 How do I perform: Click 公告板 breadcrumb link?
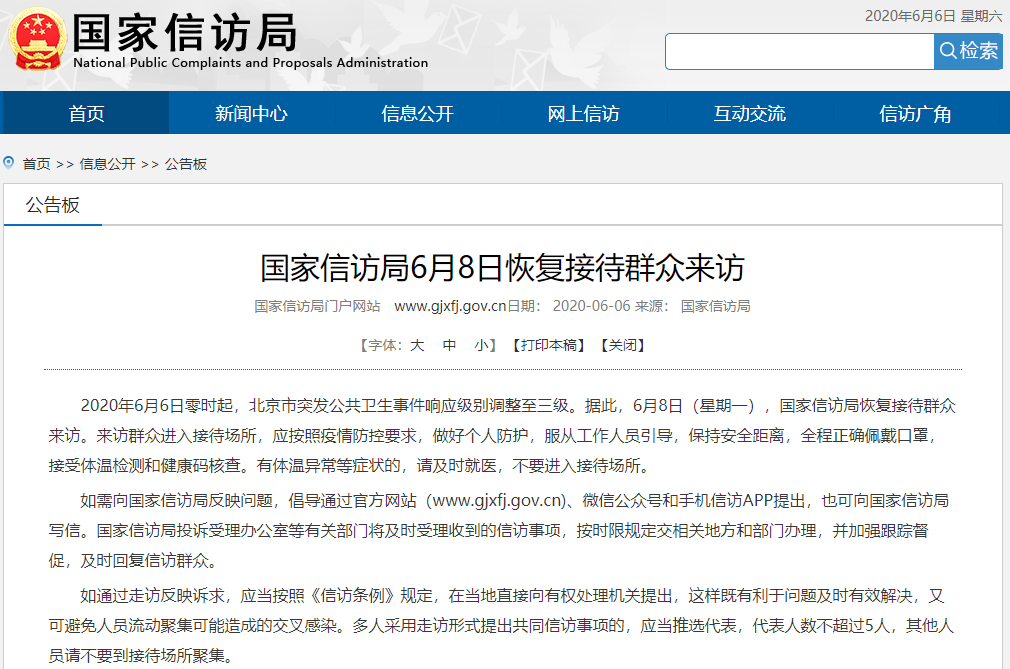point(186,164)
